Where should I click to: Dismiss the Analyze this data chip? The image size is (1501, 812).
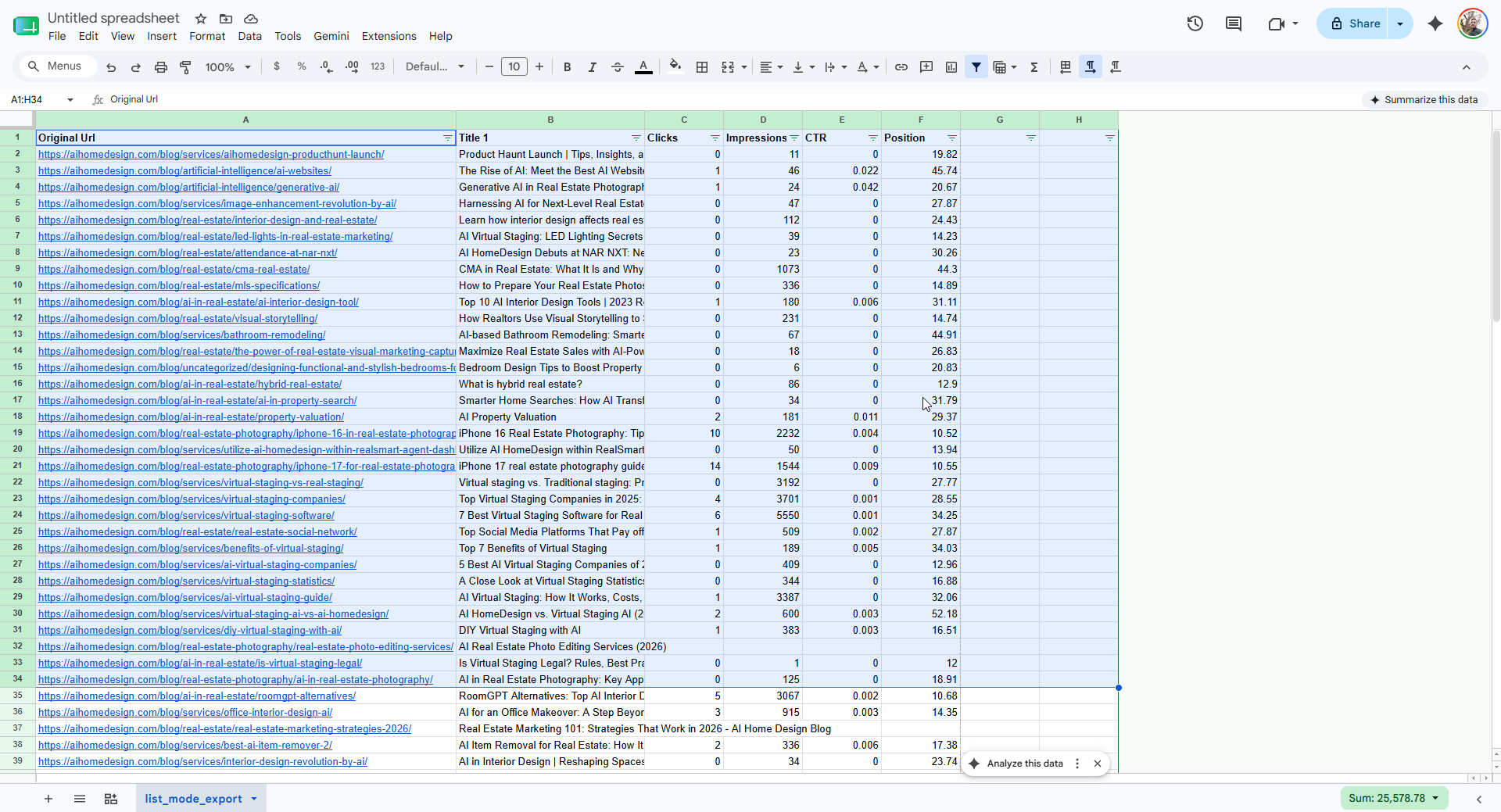[1098, 764]
